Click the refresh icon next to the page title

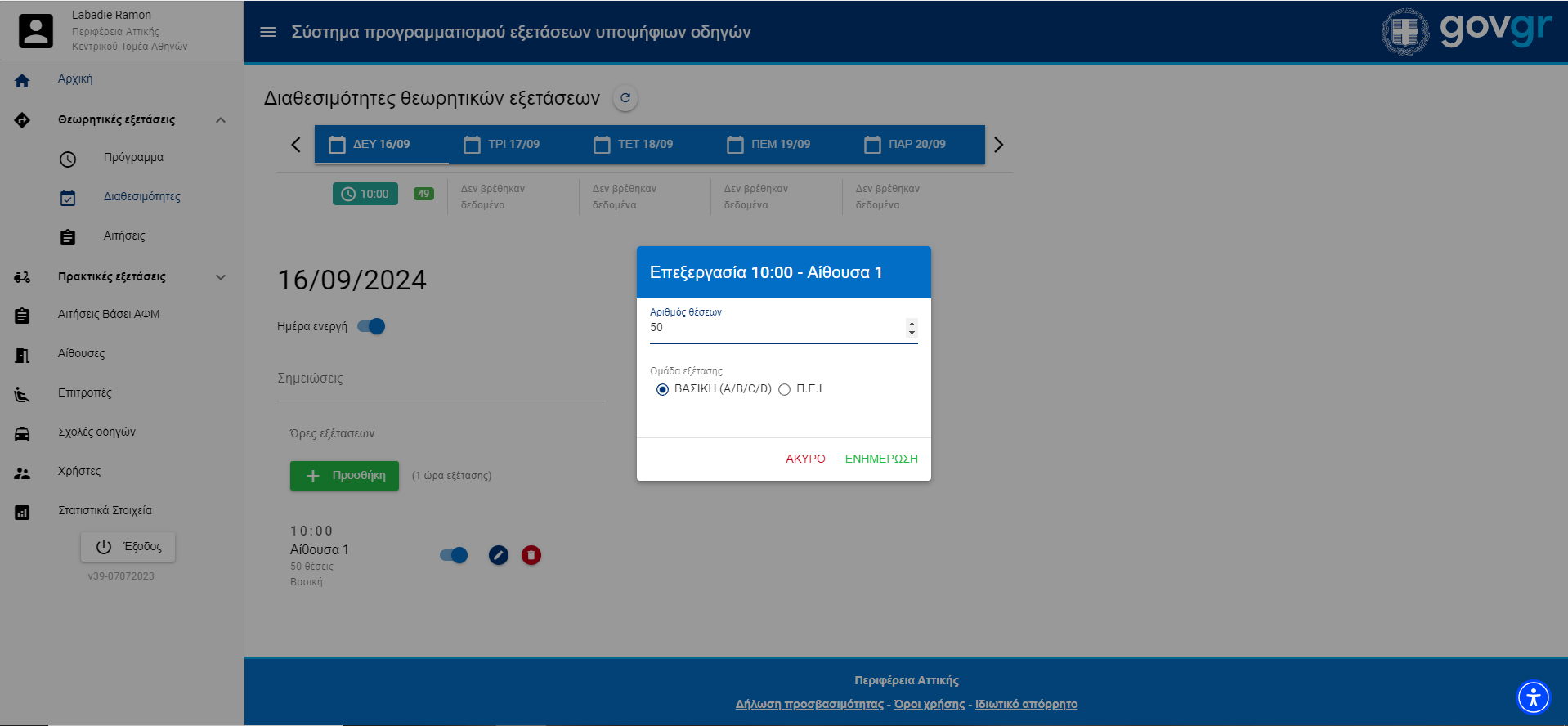625,98
